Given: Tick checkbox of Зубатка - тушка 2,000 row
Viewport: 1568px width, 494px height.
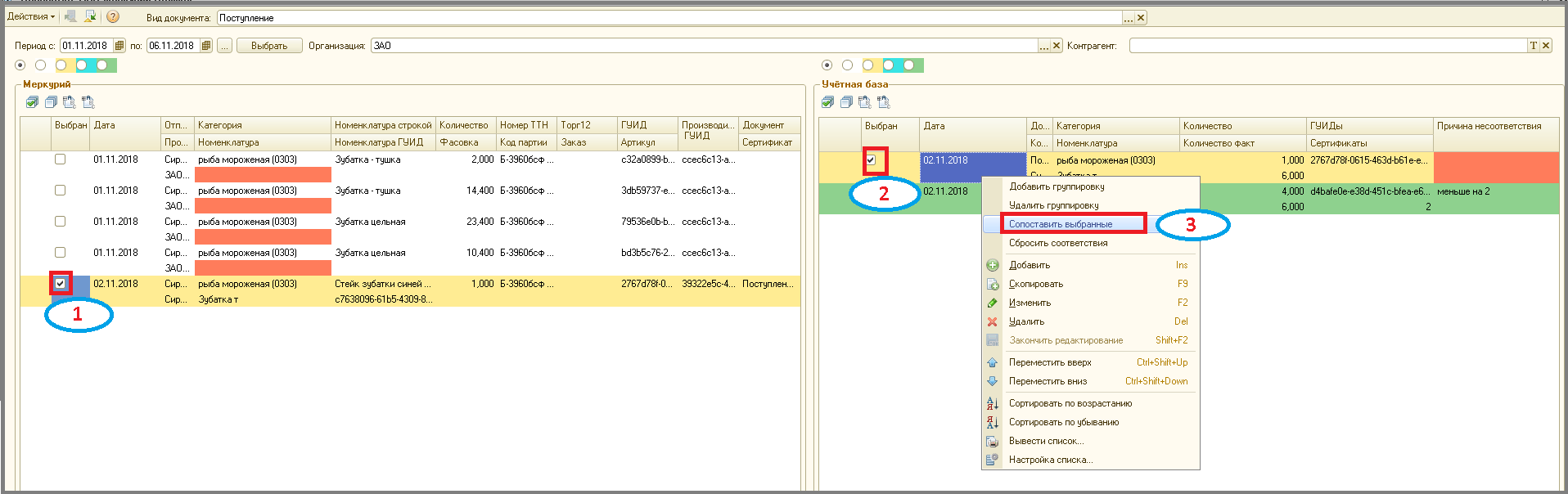Looking at the screenshot, I should (60, 159).
